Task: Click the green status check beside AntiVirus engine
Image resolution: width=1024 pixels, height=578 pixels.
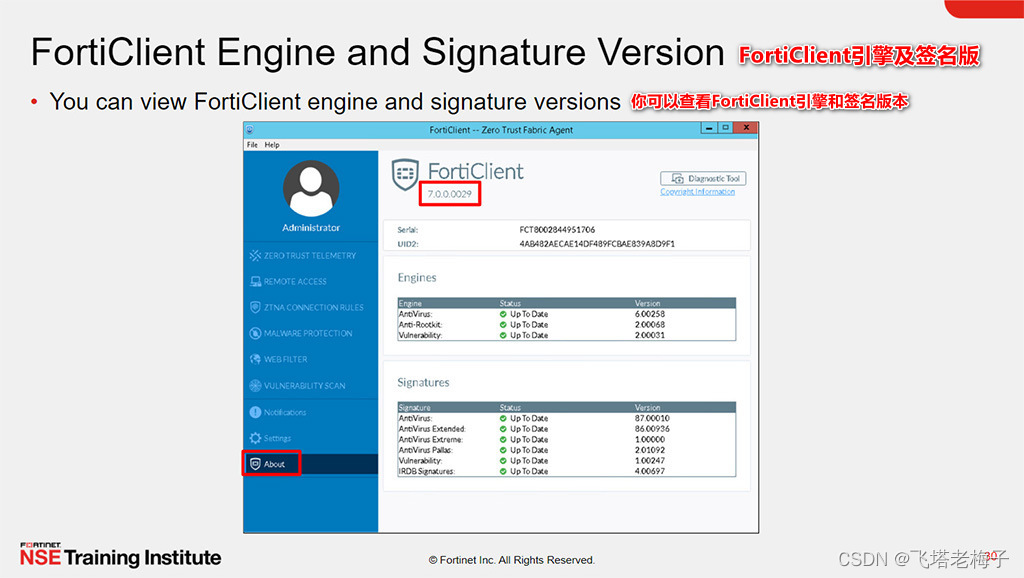Action: pyautogui.click(x=503, y=314)
